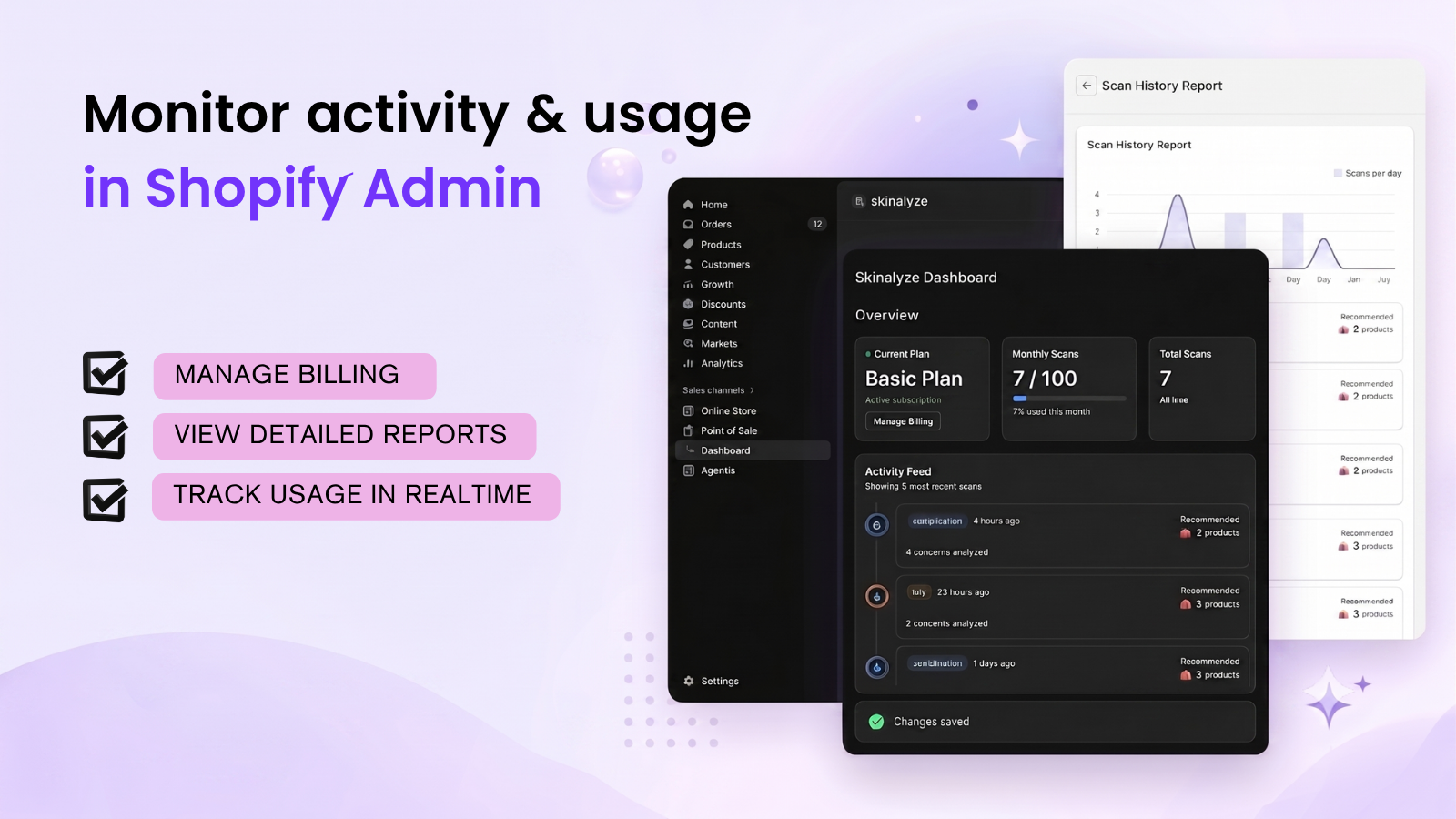
Task: Click the Total Scans value 7
Action: 1166,379
